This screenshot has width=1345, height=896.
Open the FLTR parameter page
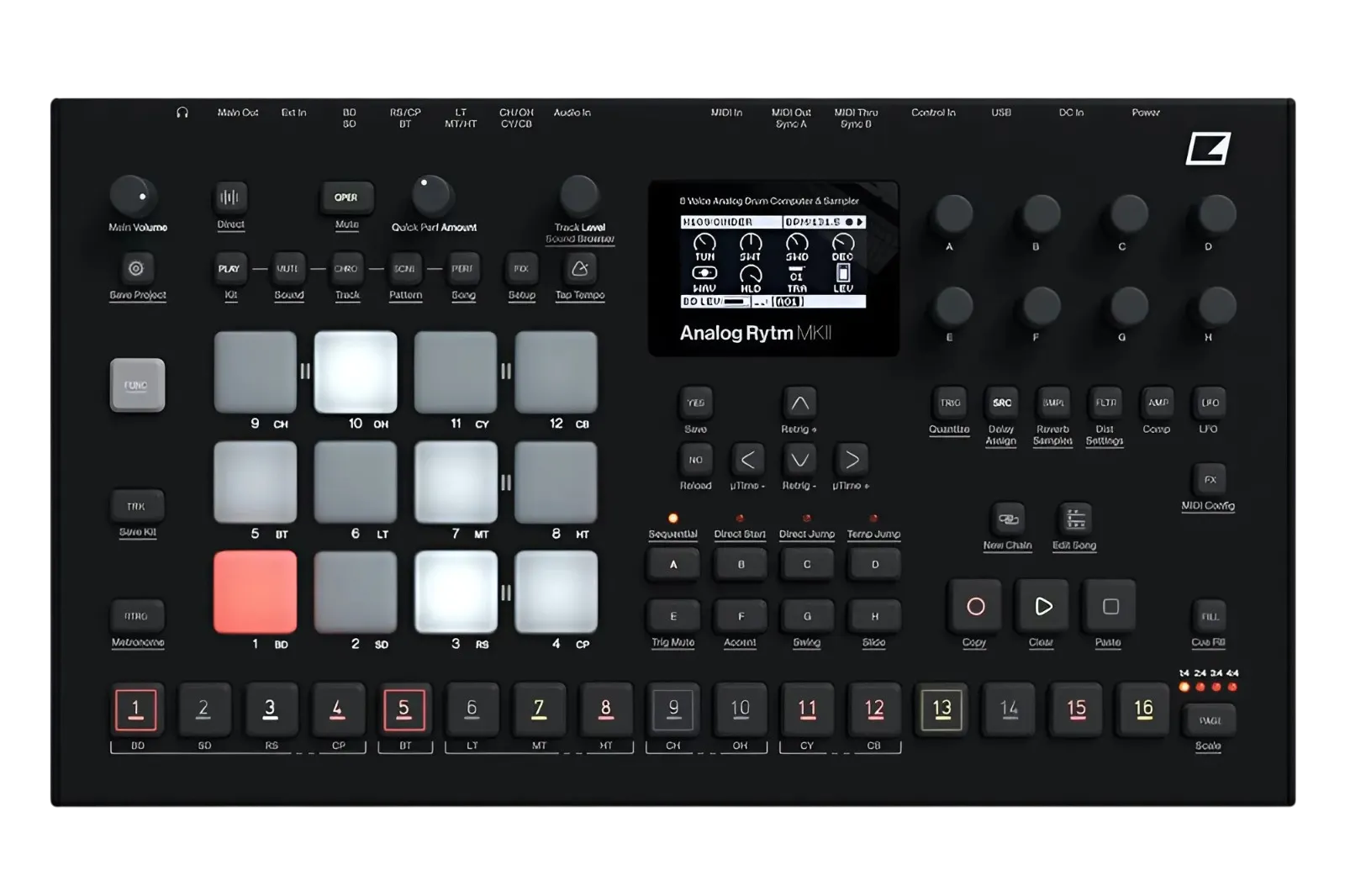pyautogui.click(x=1105, y=403)
